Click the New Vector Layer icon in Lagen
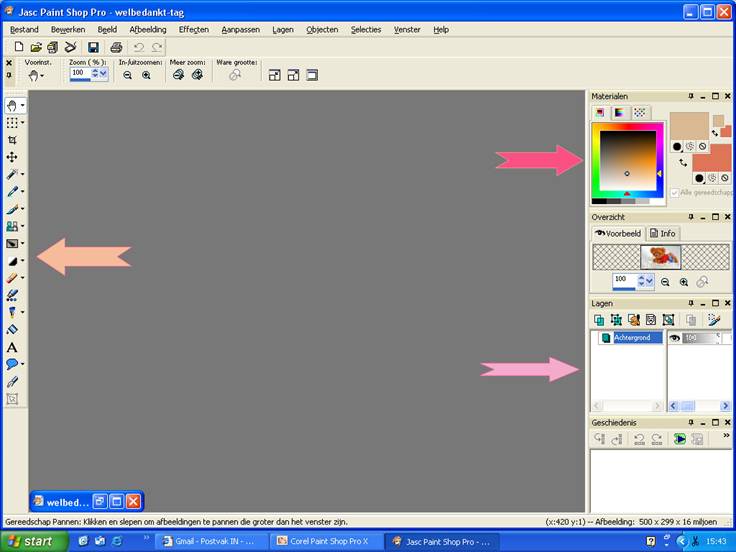The width and height of the screenshot is (736, 552). point(616,320)
